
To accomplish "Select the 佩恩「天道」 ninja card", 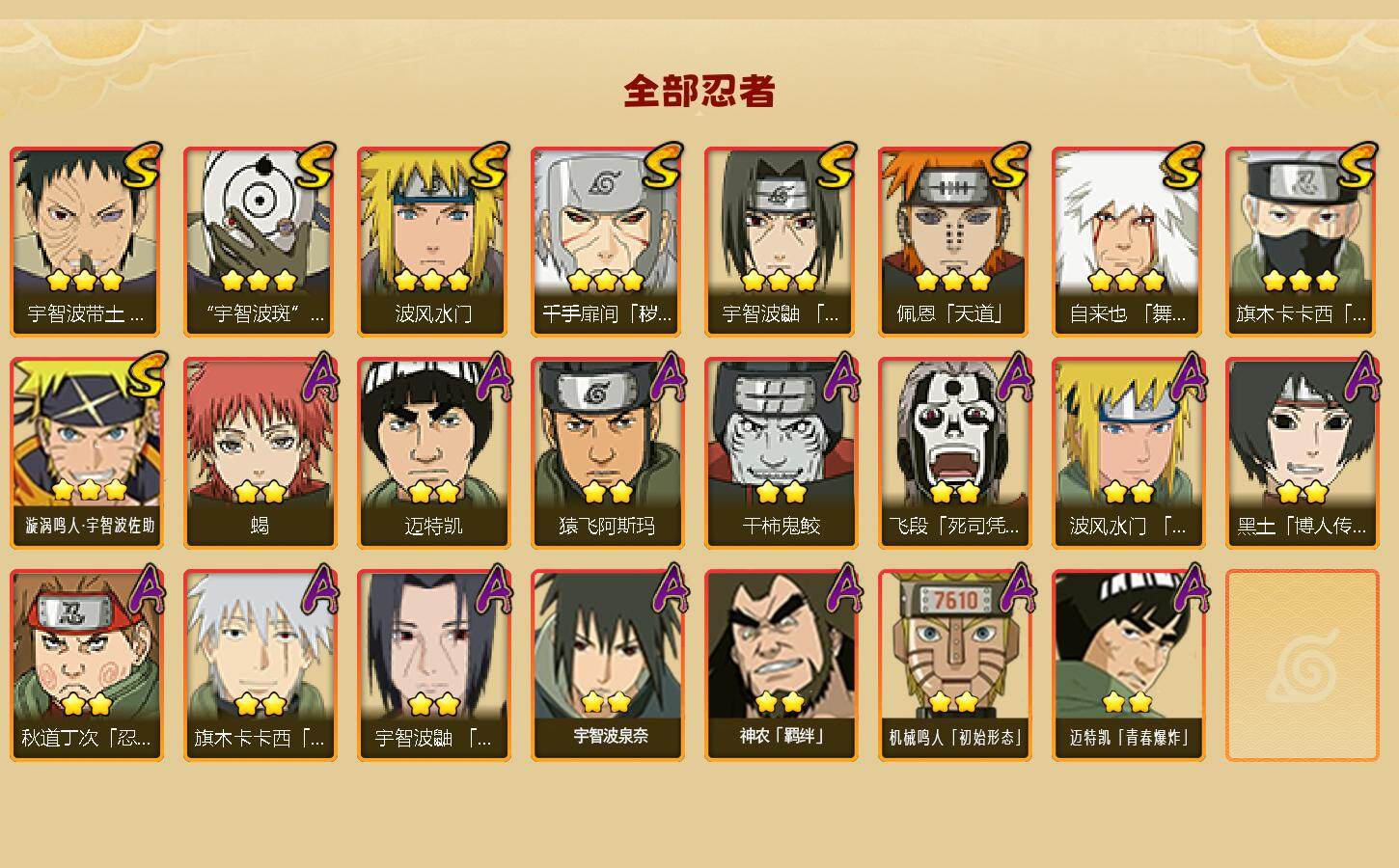I will coord(955,241).
